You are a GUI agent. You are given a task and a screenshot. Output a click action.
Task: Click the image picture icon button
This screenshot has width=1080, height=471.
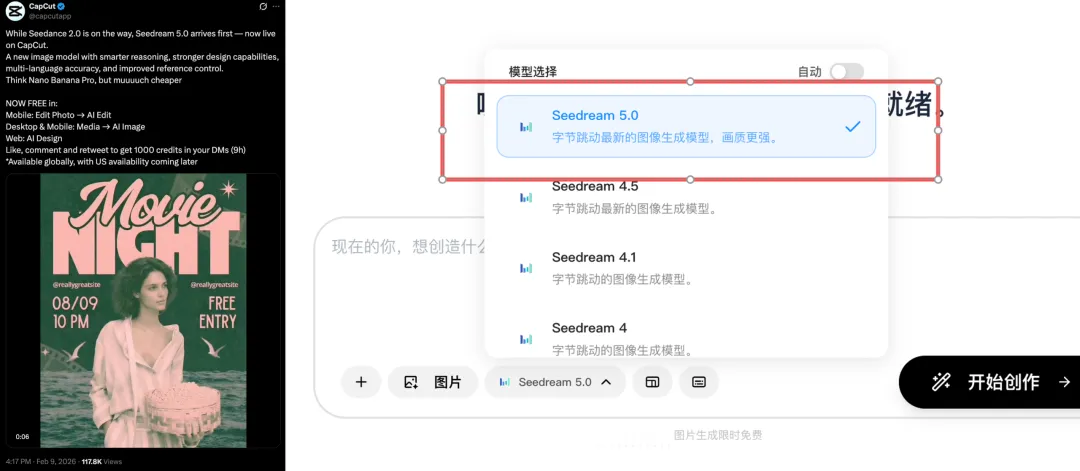tap(433, 382)
